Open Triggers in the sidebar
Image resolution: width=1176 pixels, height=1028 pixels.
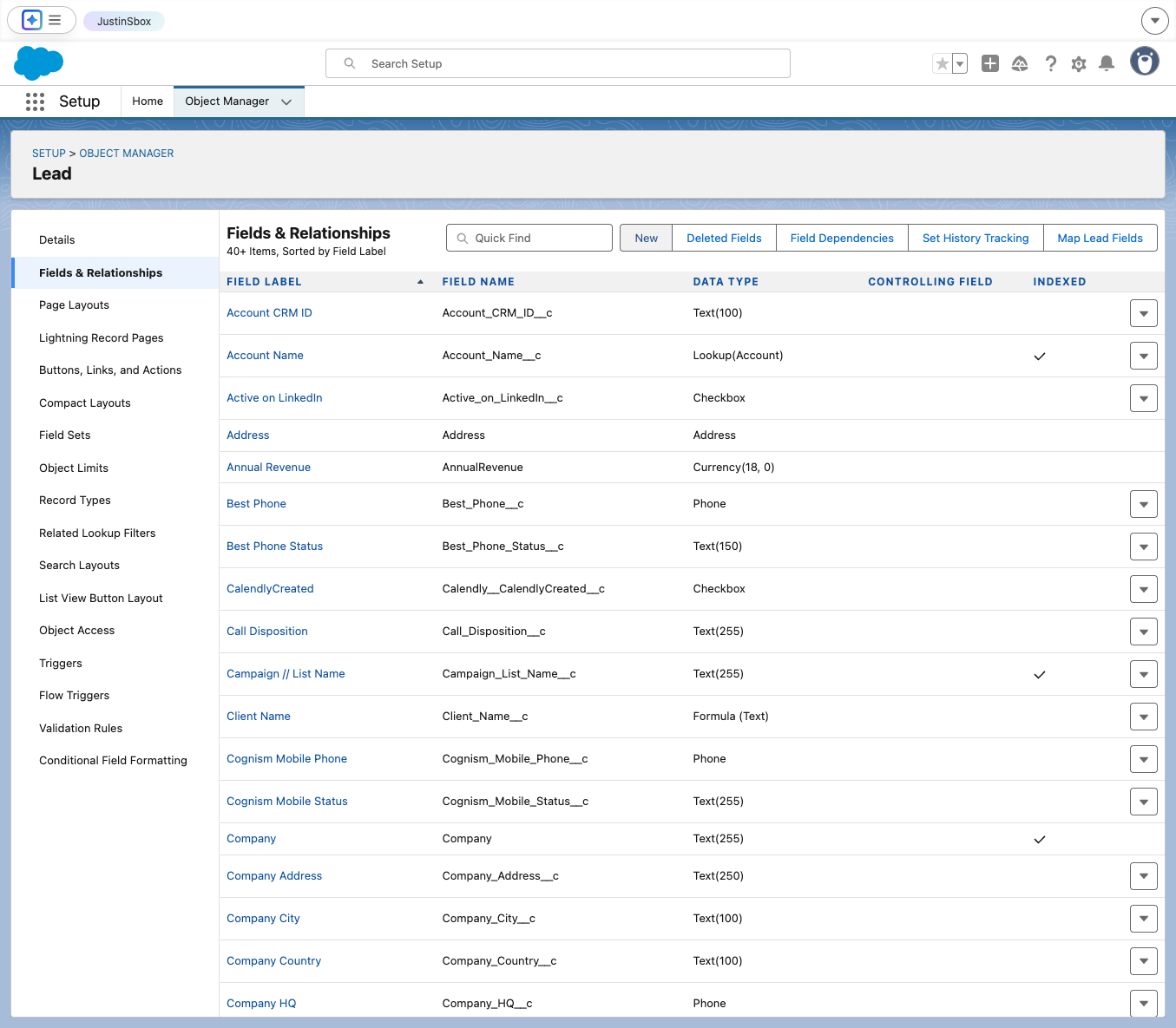61,664
